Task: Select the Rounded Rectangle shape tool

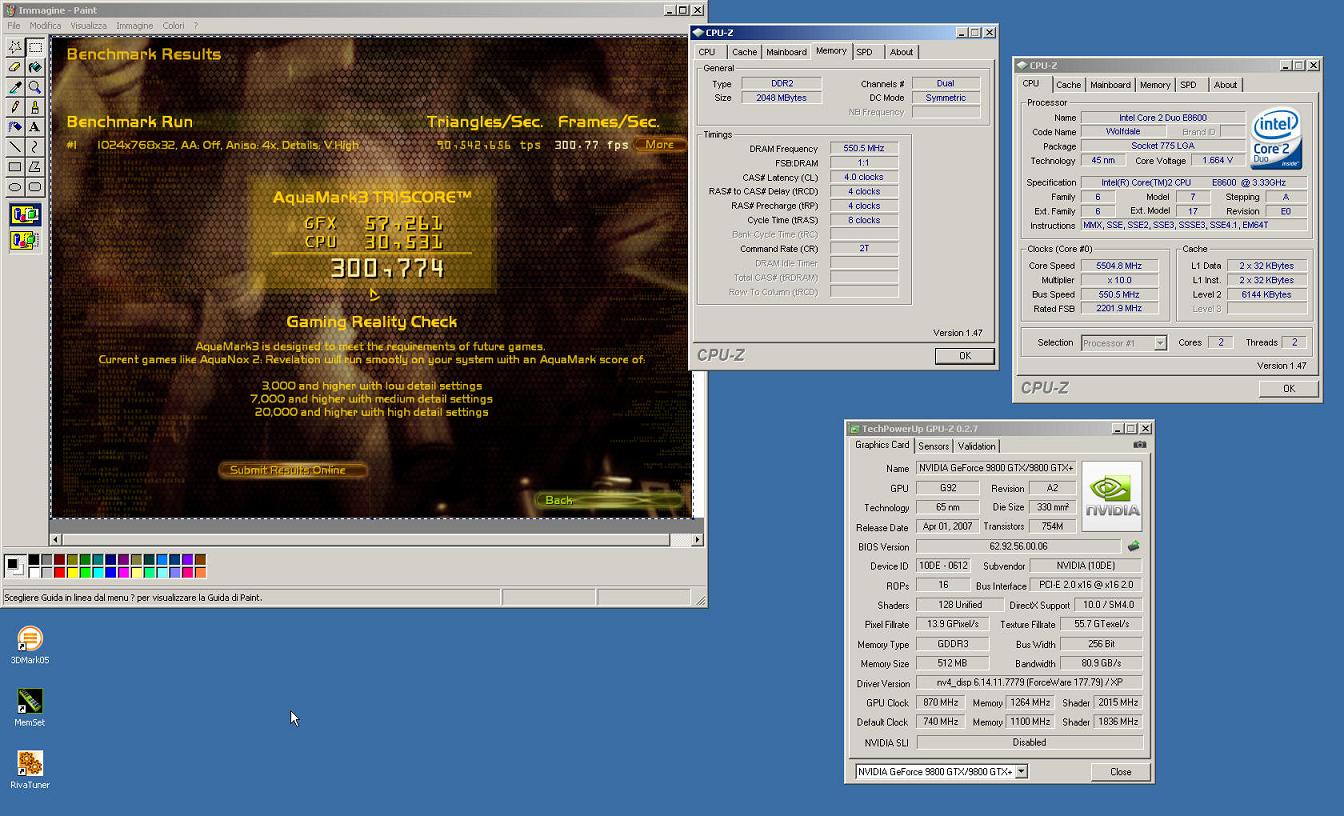Action: (35, 187)
